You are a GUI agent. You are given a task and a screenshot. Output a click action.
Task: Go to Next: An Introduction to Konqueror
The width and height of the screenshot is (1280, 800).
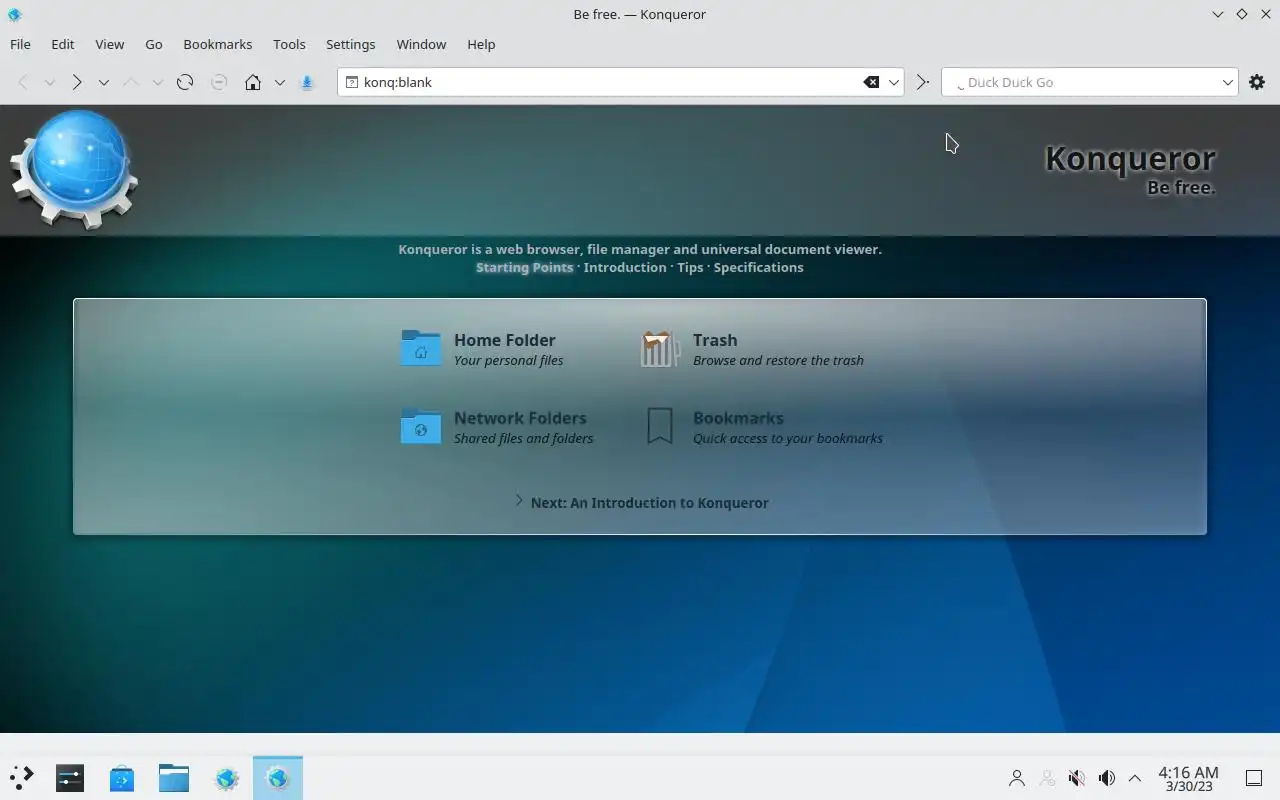pos(649,503)
